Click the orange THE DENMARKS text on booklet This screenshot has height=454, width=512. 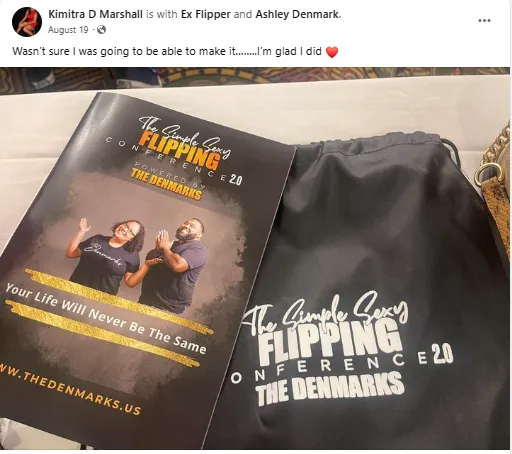coord(166,184)
